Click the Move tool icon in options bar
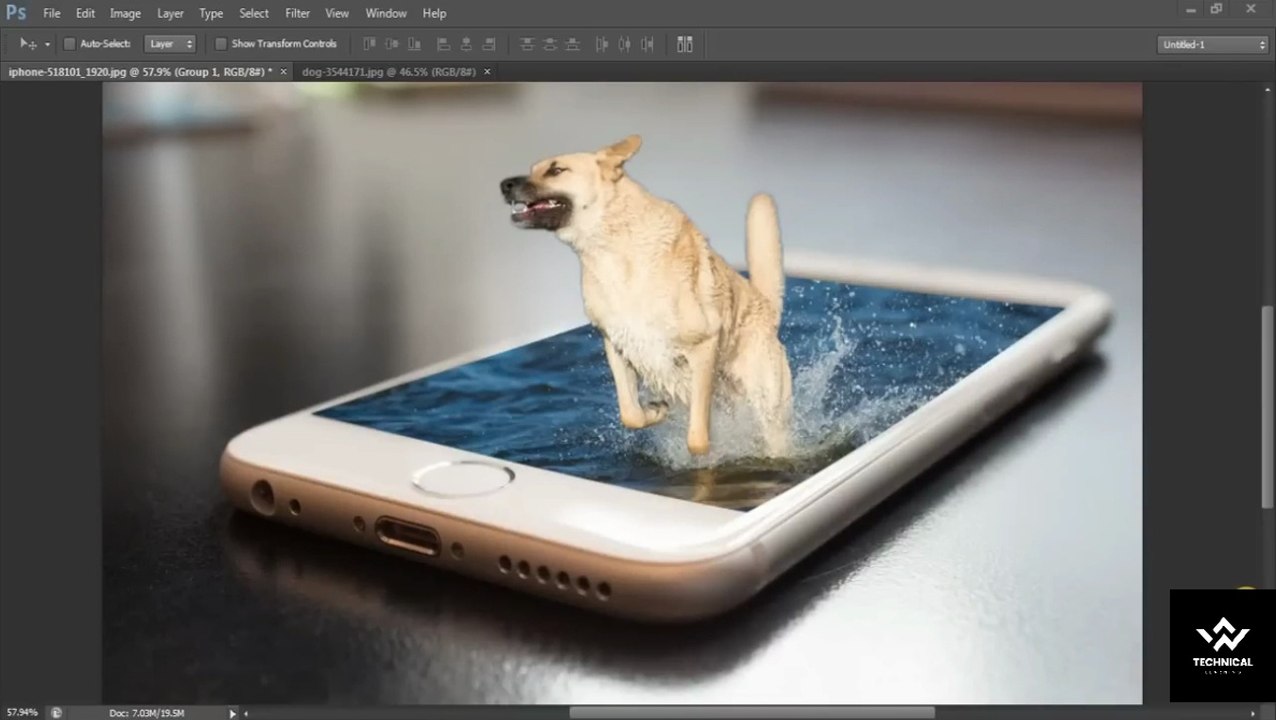The height and width of the screenshot is (720, 1276). 27,44
